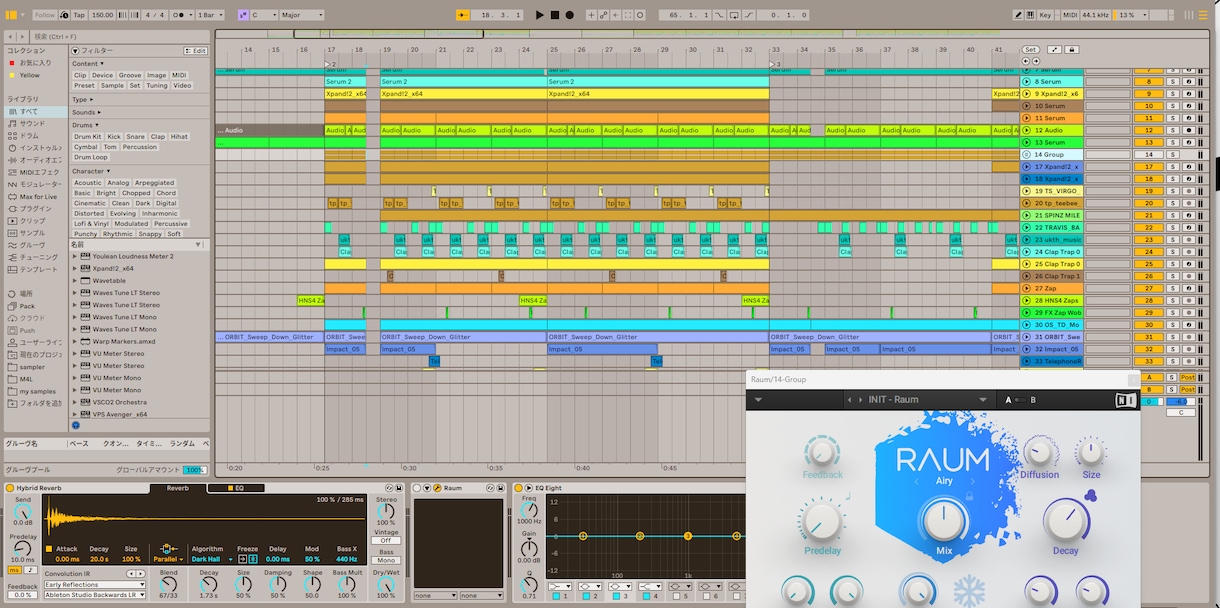Open ドラム category in browser library
Image resolution: width=1220 pixels, height=608 pixels.
coord(30,135)
